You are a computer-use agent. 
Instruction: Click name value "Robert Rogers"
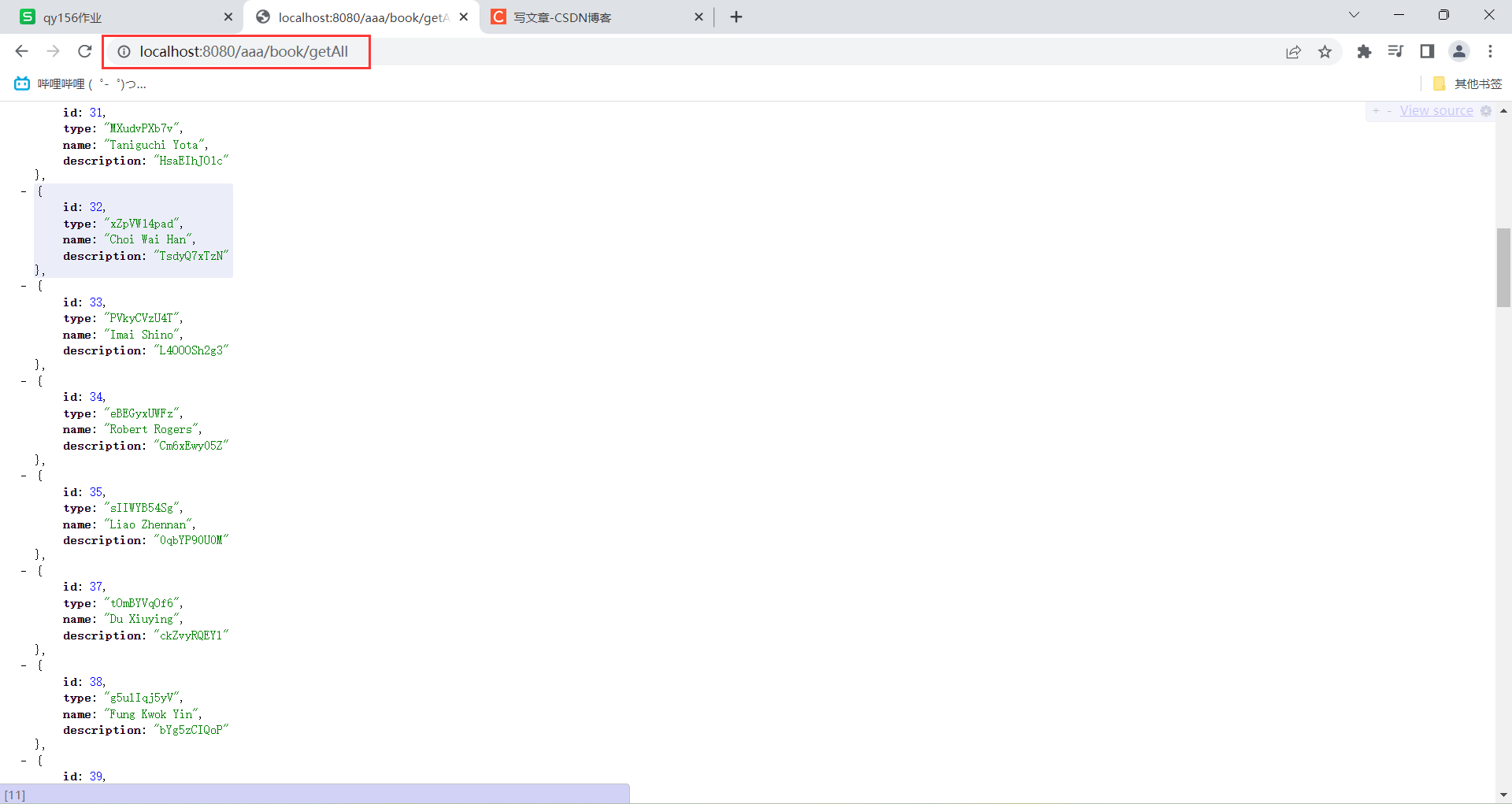pyautogui.click(x=151, y=429)
